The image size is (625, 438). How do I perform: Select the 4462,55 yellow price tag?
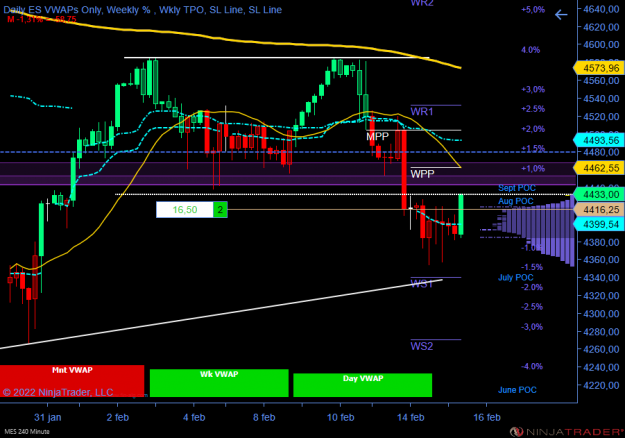599,168
